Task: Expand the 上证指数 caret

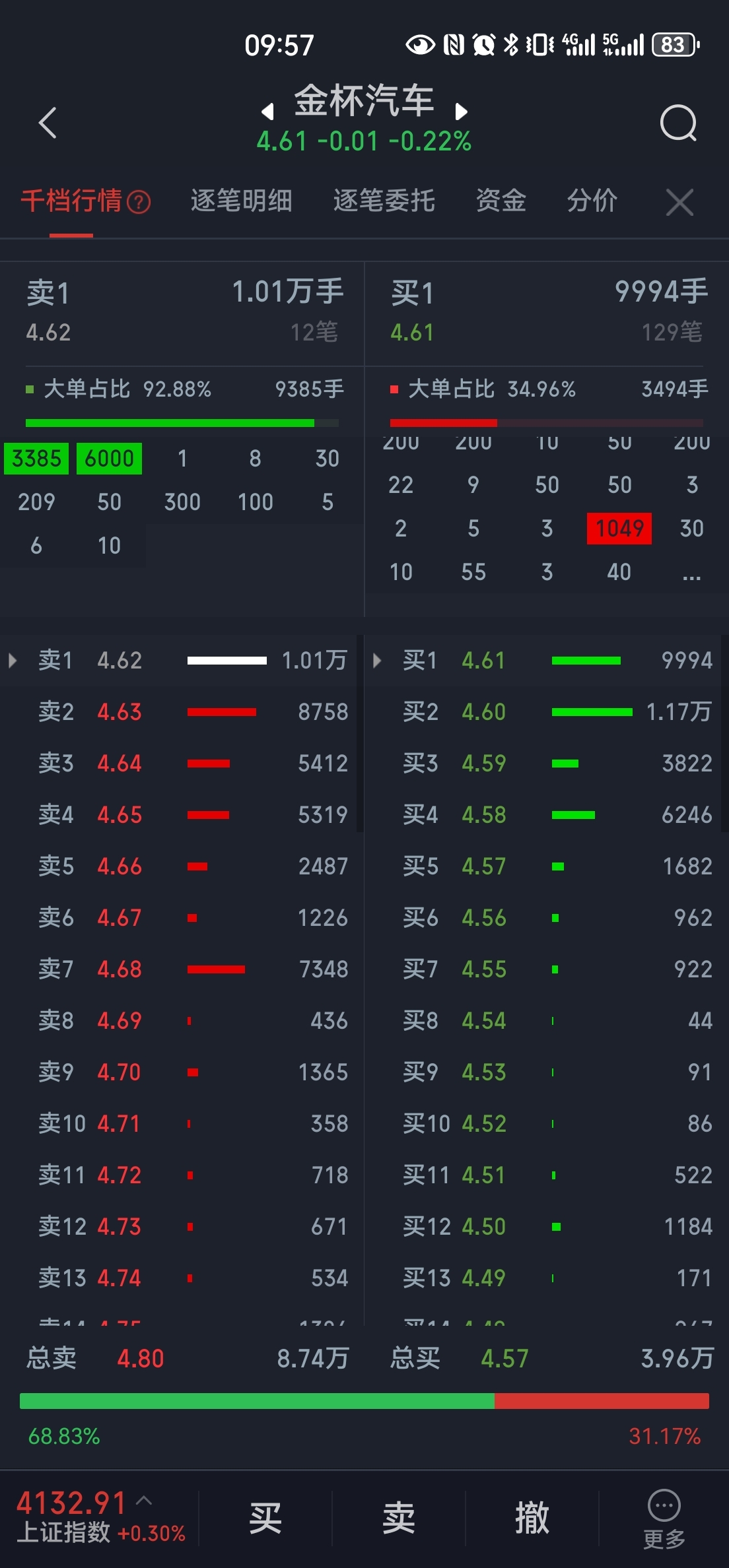Action: point(144,1501)
